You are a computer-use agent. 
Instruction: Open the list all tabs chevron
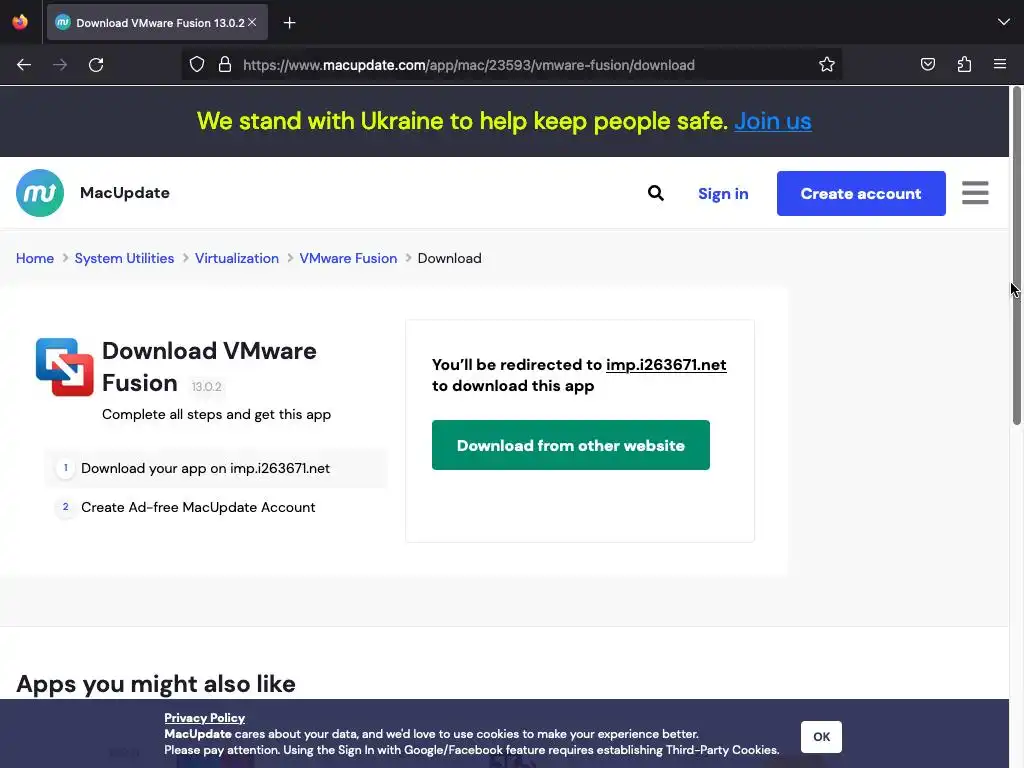point(1004,22)
